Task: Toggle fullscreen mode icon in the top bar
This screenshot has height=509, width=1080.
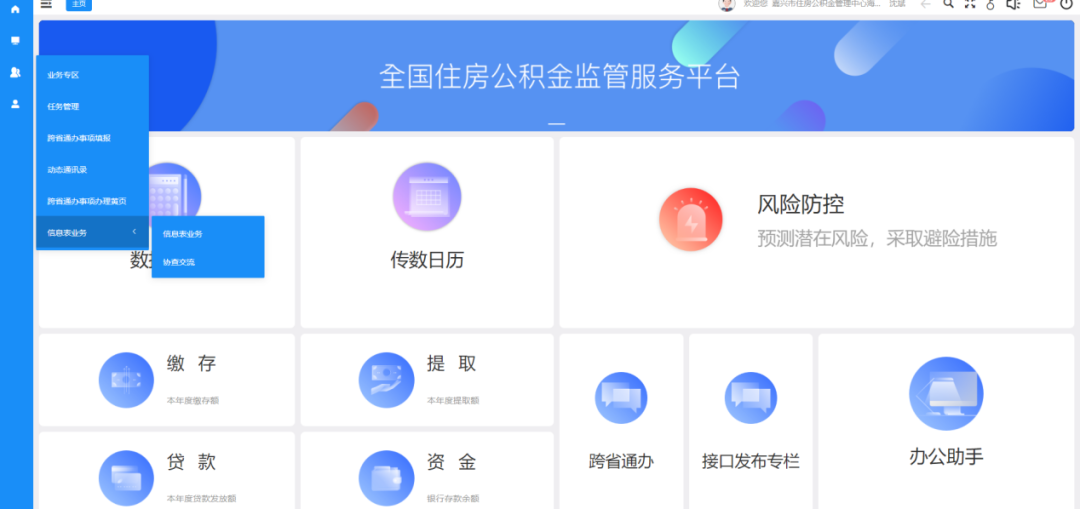Action: [969, 4]
